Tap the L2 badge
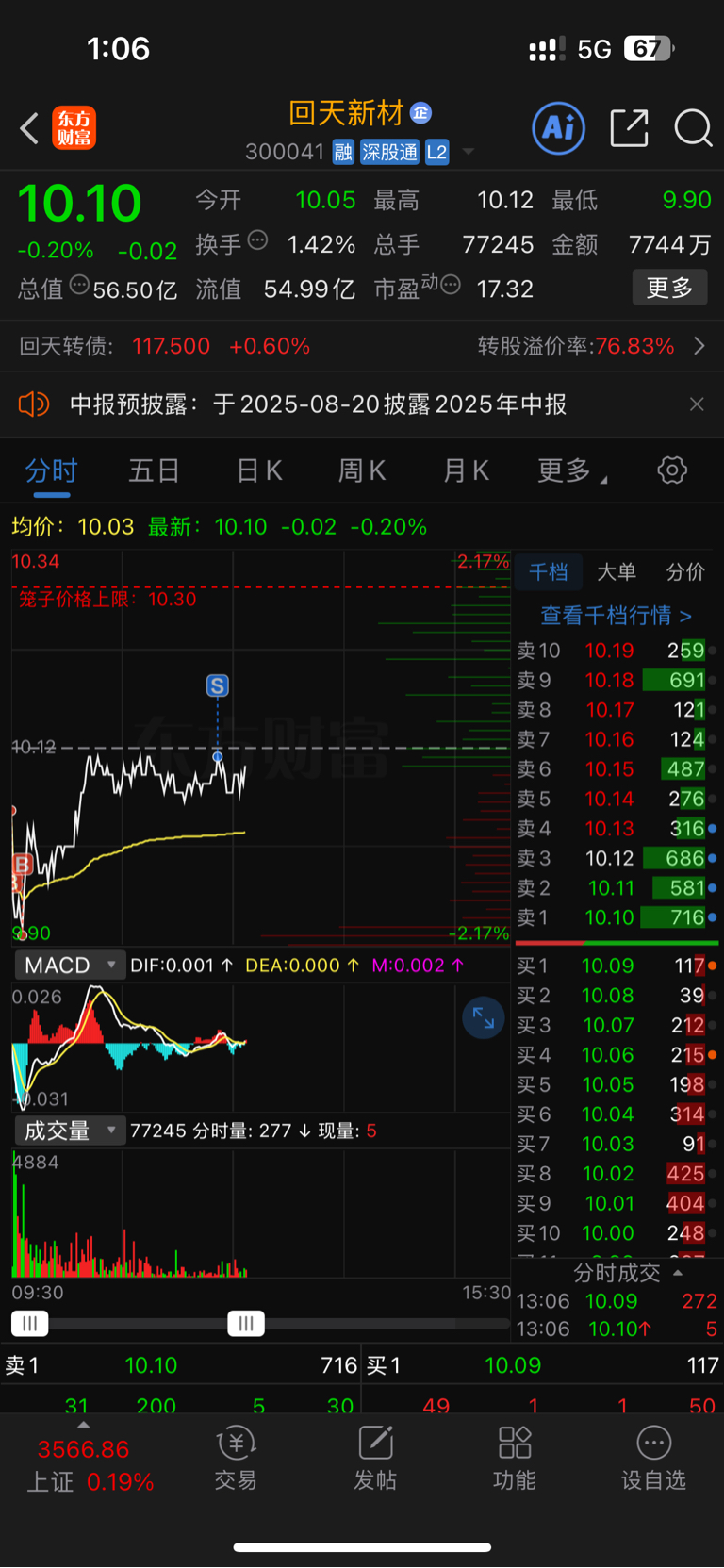The image size is (724, 1568). pyautogui.click(x=436, y=152)
